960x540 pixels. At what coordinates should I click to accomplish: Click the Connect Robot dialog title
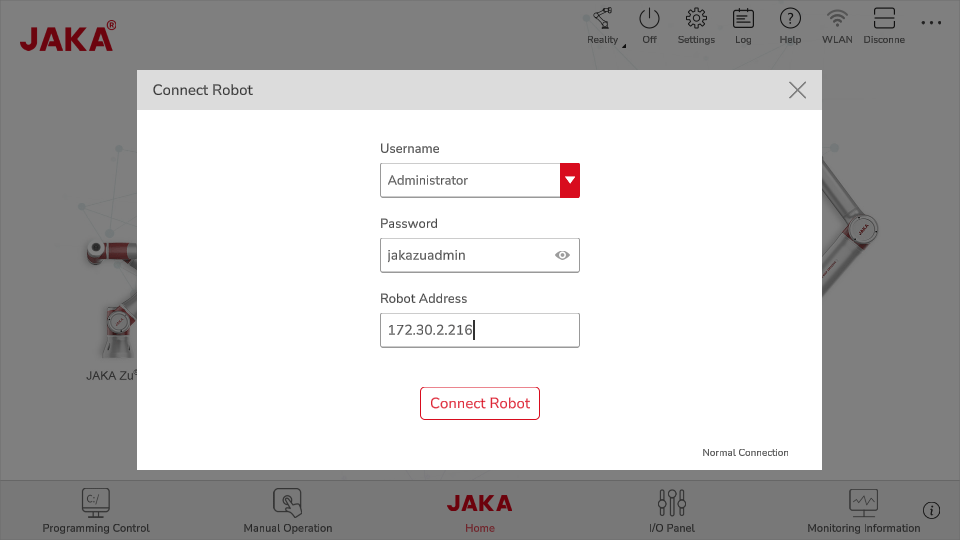203,90
